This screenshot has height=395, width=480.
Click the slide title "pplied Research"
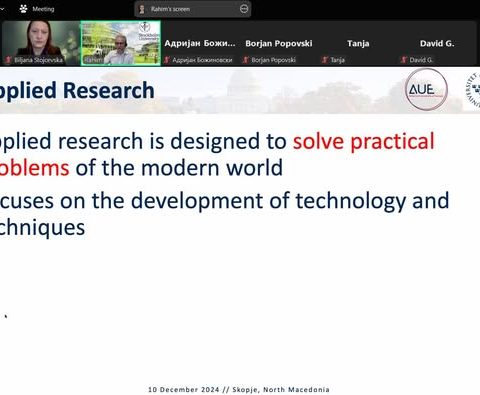click(x=77, y=91)
